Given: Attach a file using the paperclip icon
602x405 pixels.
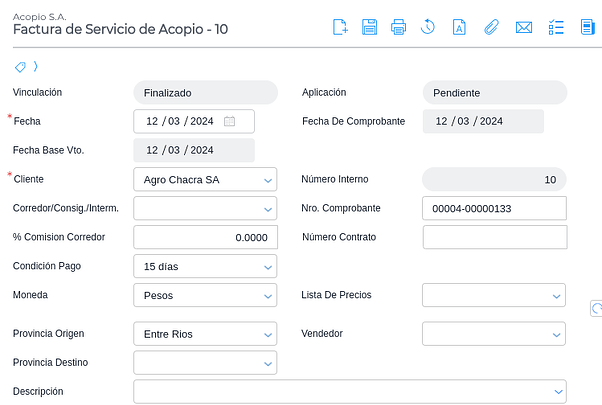Looking at the screenshot, I should pos(490,27).
